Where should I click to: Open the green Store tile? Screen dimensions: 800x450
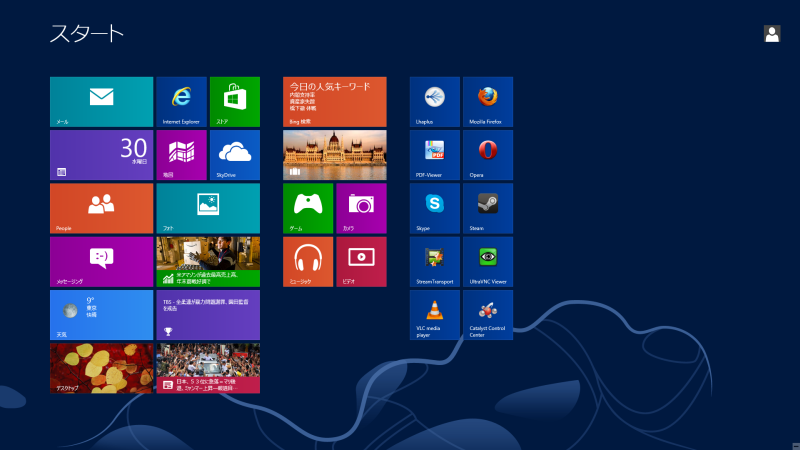pos(235,102)
